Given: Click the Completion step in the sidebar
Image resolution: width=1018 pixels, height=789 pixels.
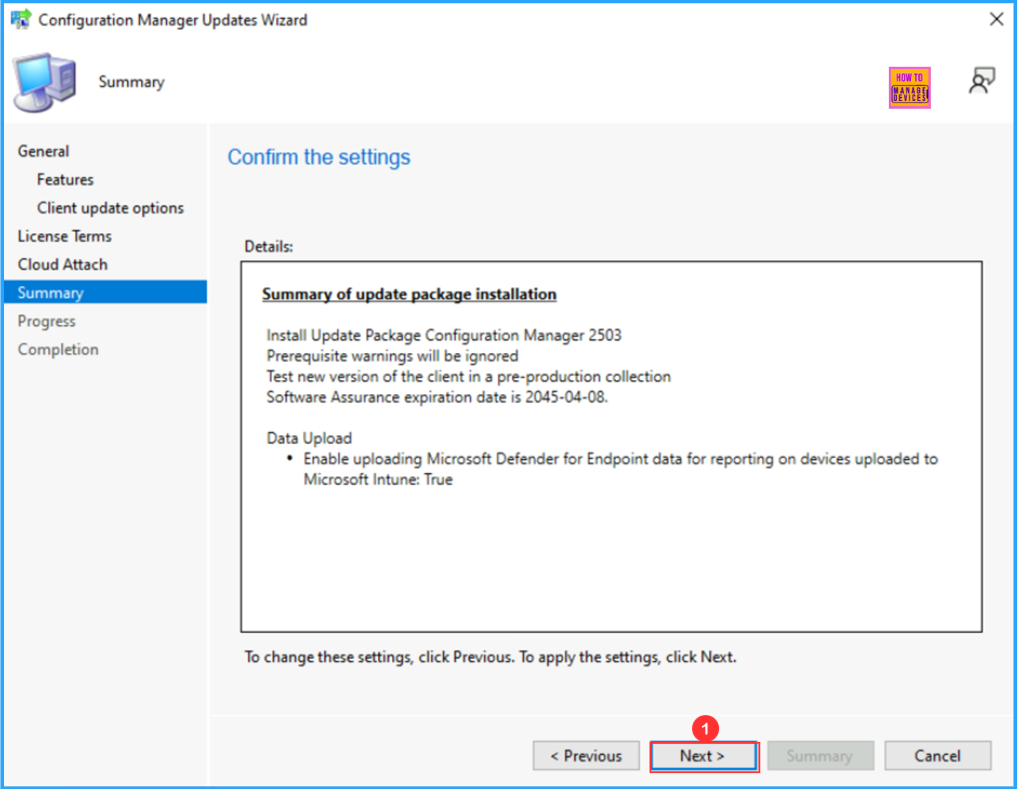Looking at the screenshot, I should click(x=58, y=349).
